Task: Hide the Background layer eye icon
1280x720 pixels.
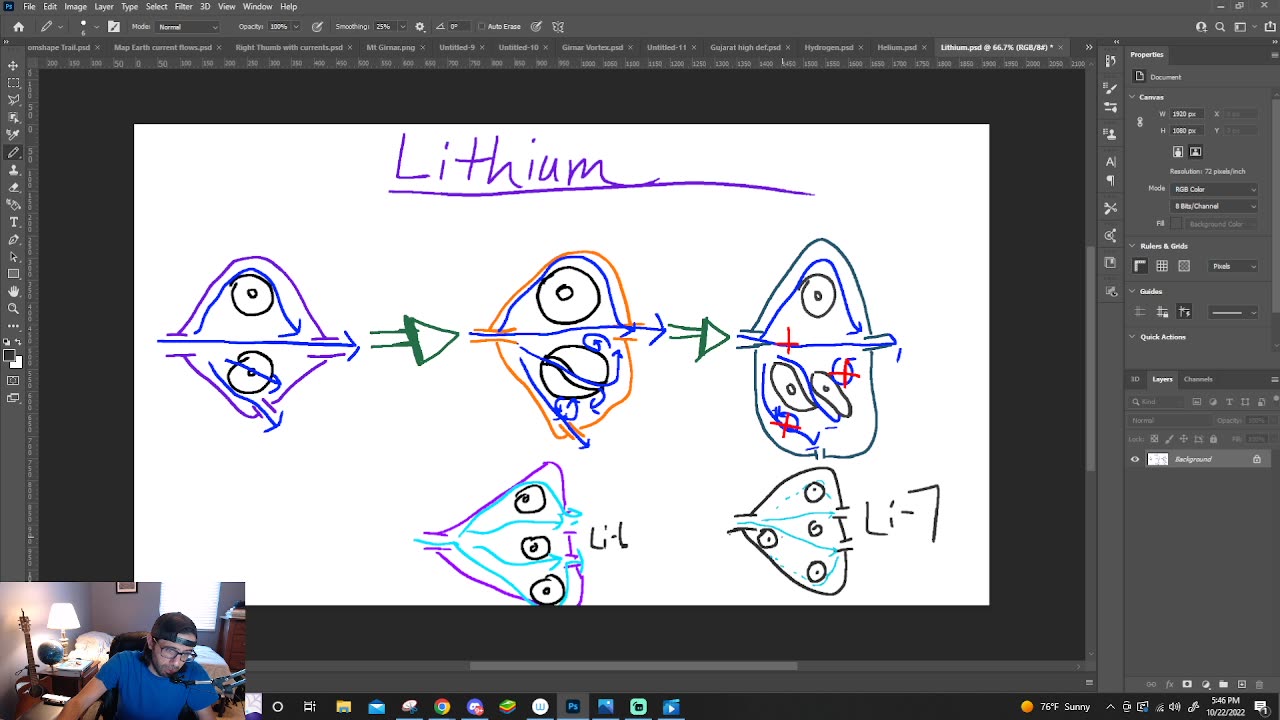Action: (x=1135, y=460)
